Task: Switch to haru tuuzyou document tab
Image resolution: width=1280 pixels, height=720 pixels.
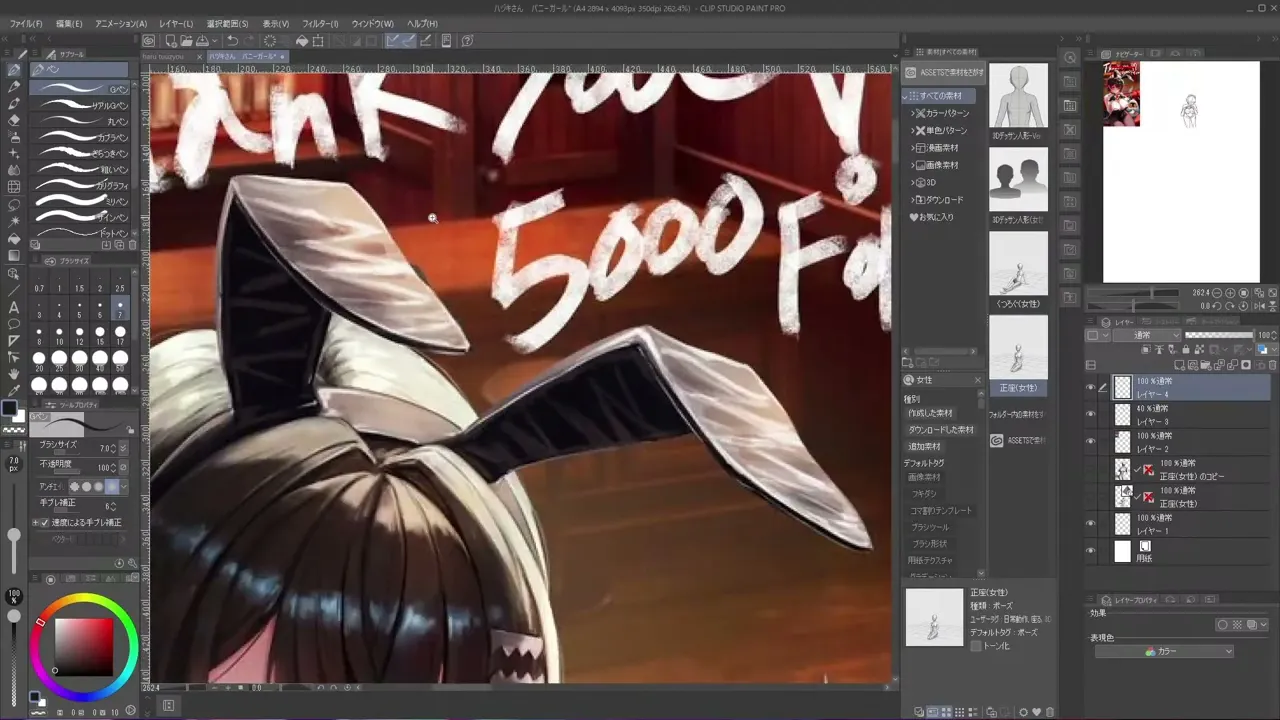Action: coord(169,57)
